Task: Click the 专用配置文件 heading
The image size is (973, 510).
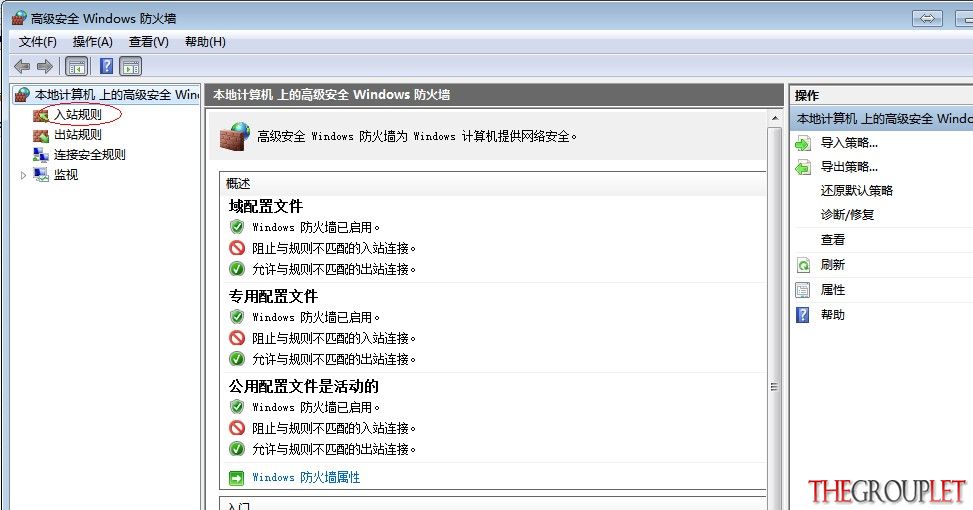Action: click(x=273, y=296)
